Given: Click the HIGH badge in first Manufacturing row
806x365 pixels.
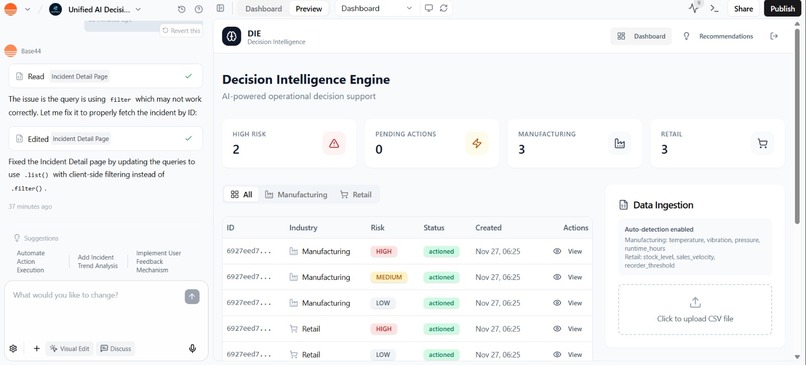Looking at the screenshot, I should coord(383,251).
